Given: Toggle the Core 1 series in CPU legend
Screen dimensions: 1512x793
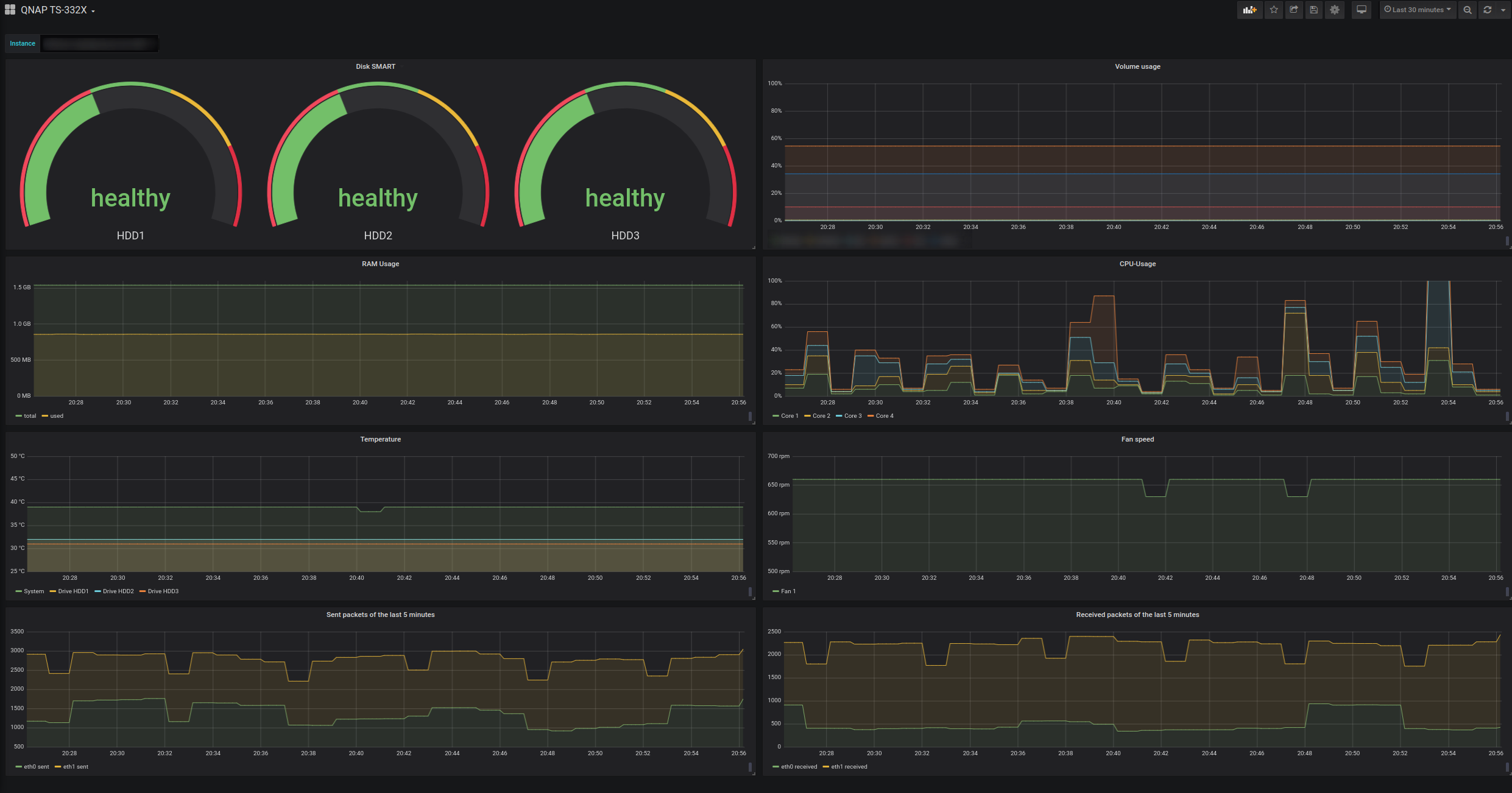Looking at the screenshot, I should pos(785,416).
